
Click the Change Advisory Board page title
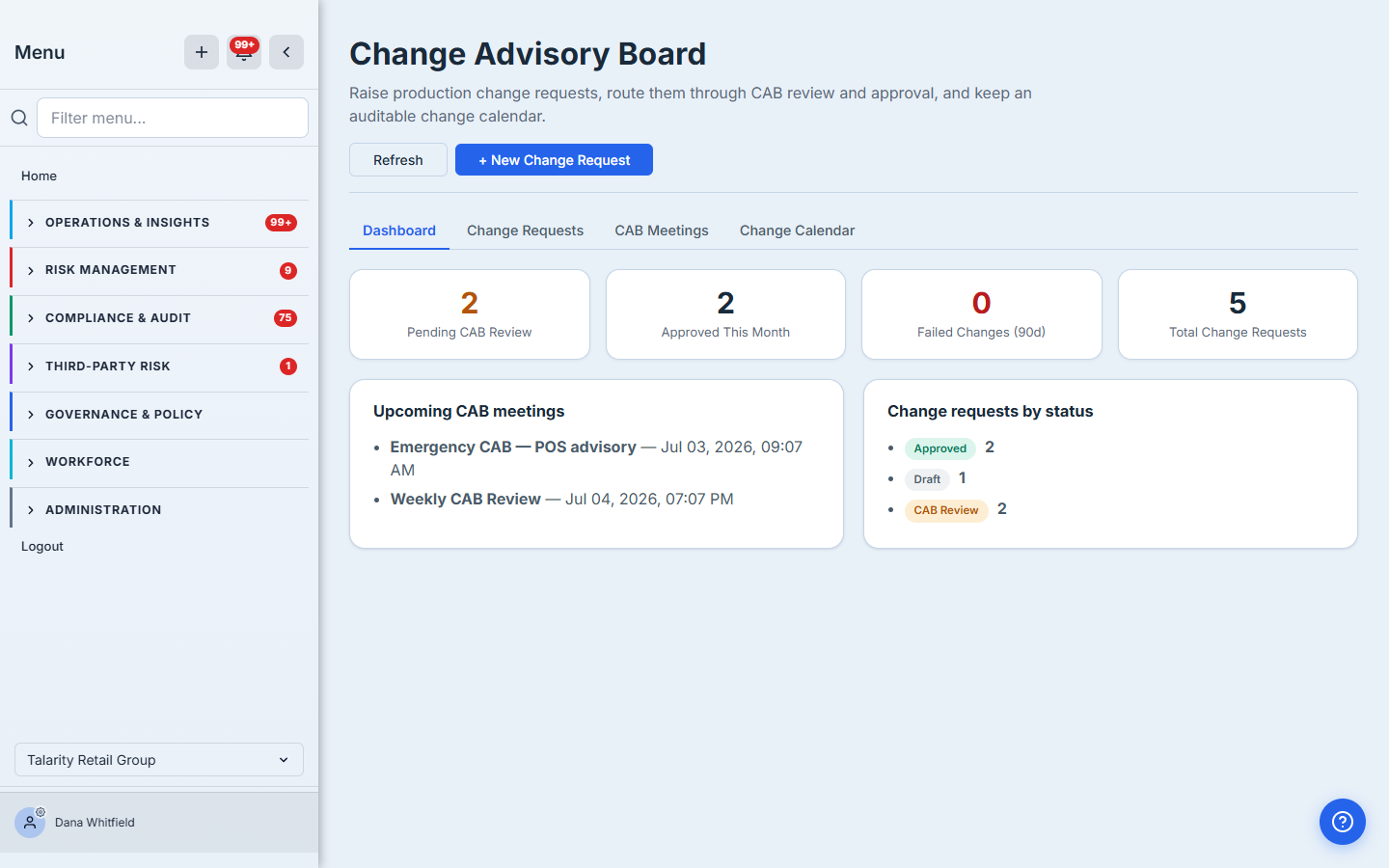point(528,54)
